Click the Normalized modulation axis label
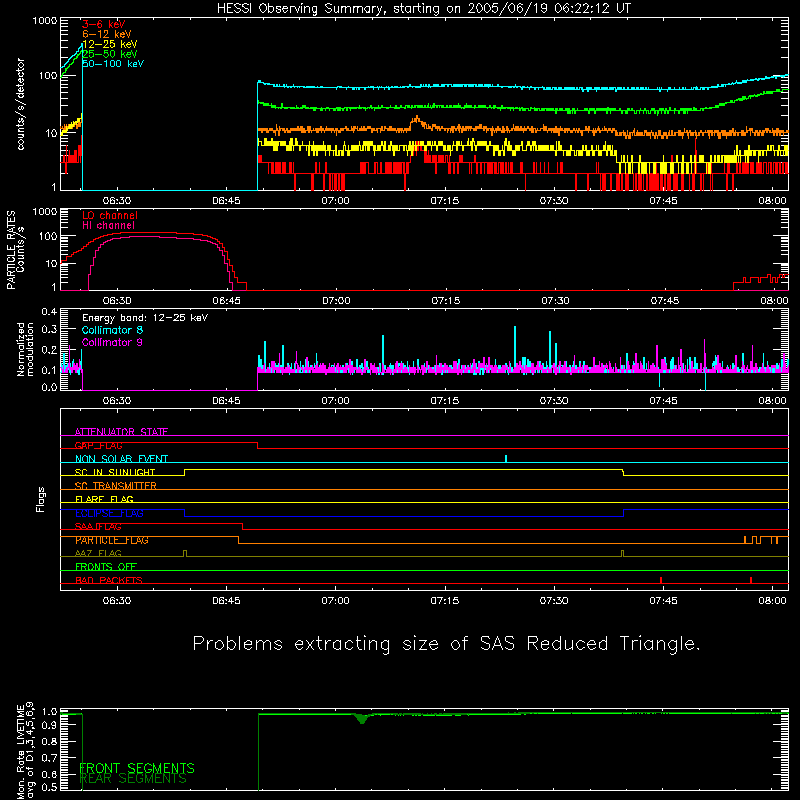The height and width of the screenshot is (800, 800). click(x=25, y=349)
